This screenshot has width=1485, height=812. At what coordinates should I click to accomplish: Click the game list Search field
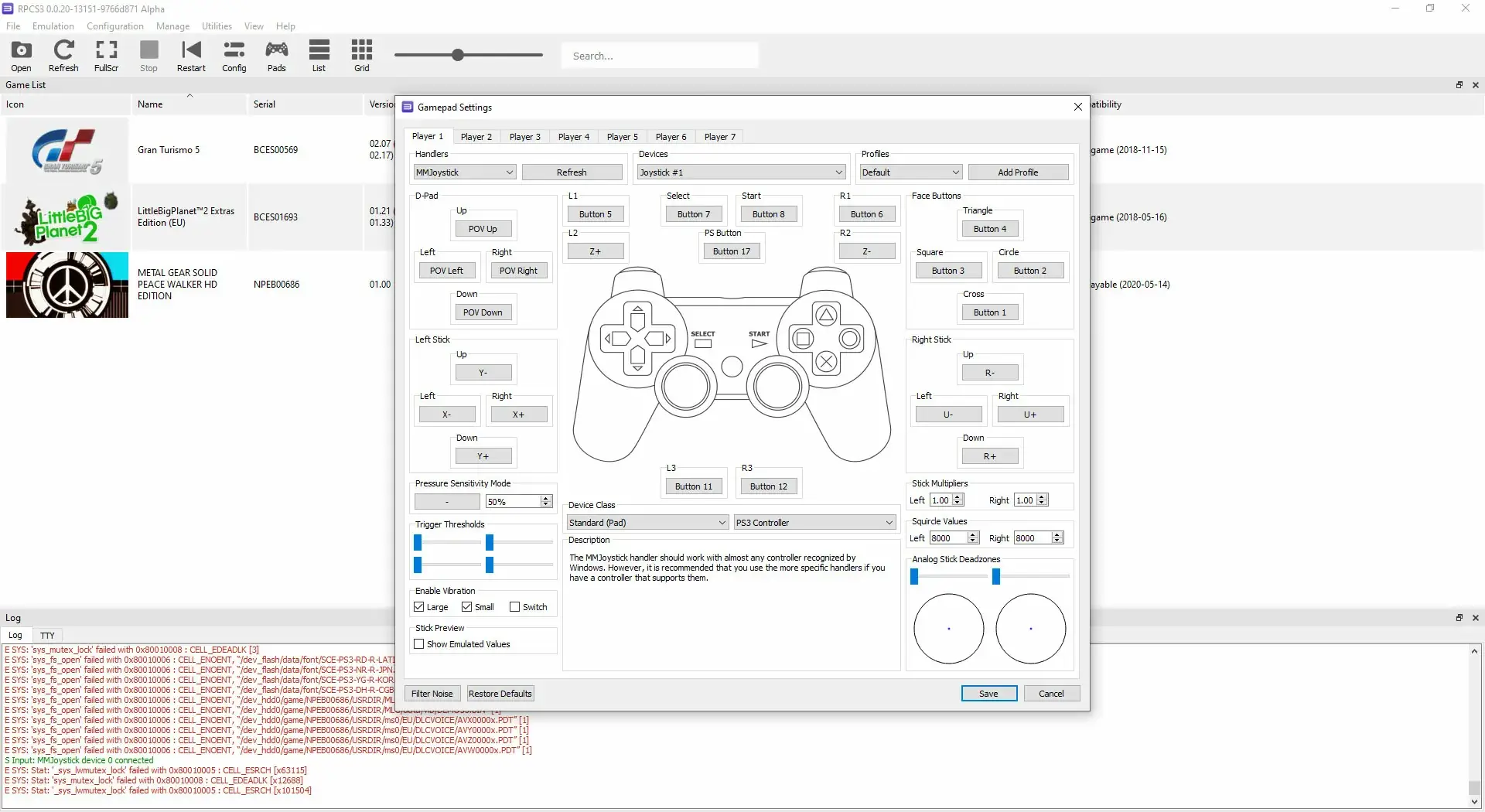coord(660,56)
